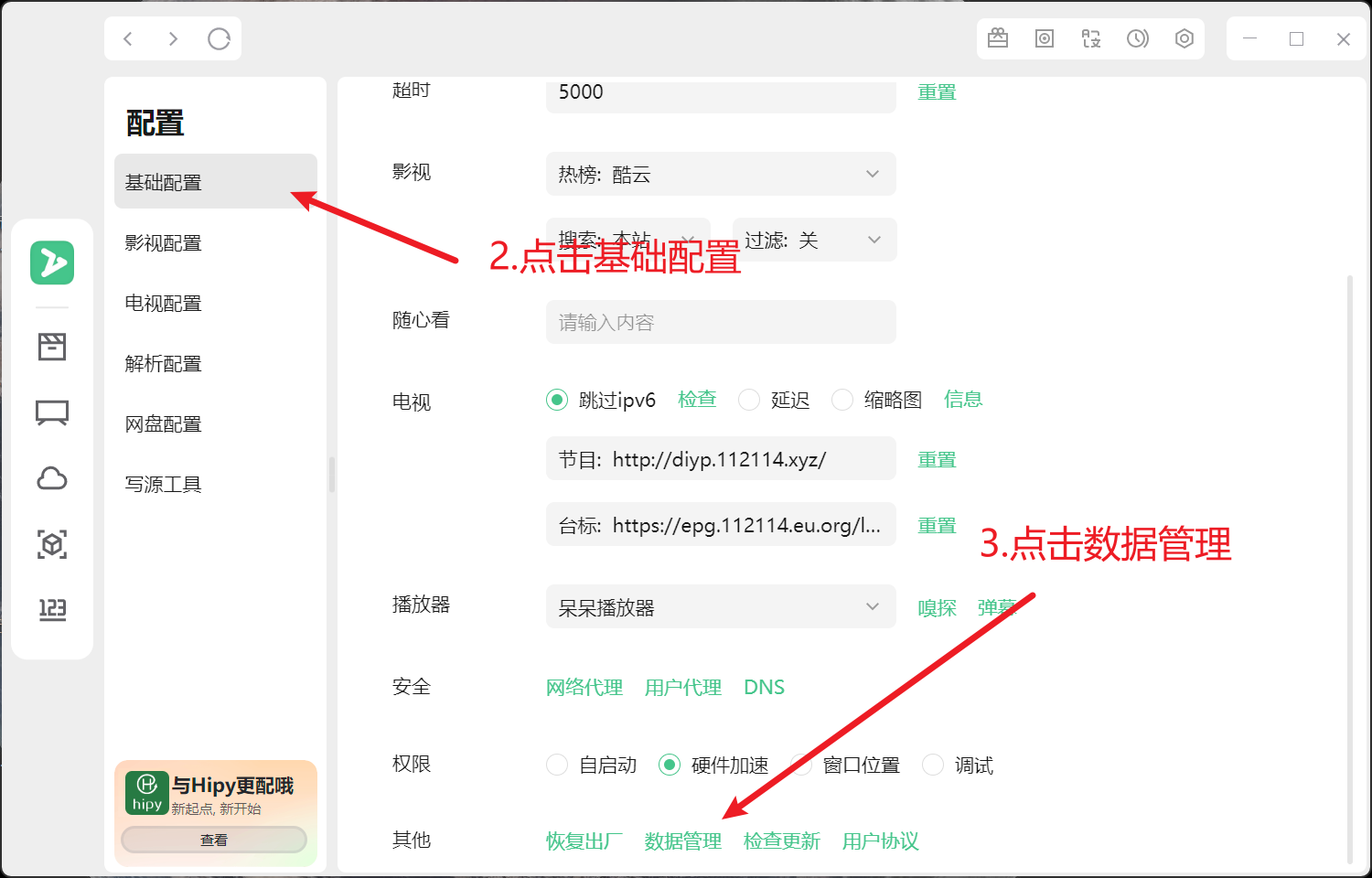Screen dimensions: 1372x878
Task: Click the 随心看 input field
Action: click(721, 322)
